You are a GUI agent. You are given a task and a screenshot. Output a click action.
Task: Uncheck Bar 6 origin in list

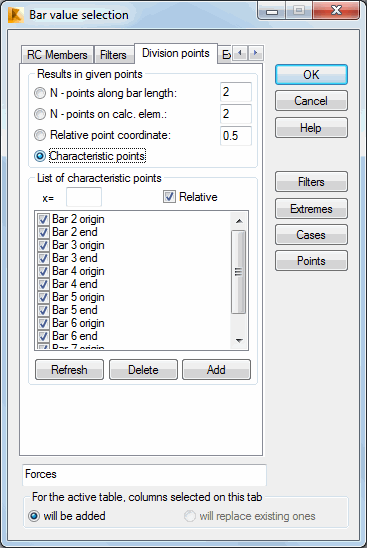pos(43,323)
